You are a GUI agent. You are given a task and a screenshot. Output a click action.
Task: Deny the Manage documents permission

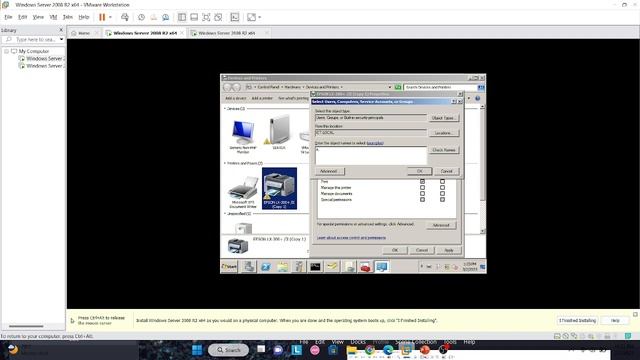442,193
